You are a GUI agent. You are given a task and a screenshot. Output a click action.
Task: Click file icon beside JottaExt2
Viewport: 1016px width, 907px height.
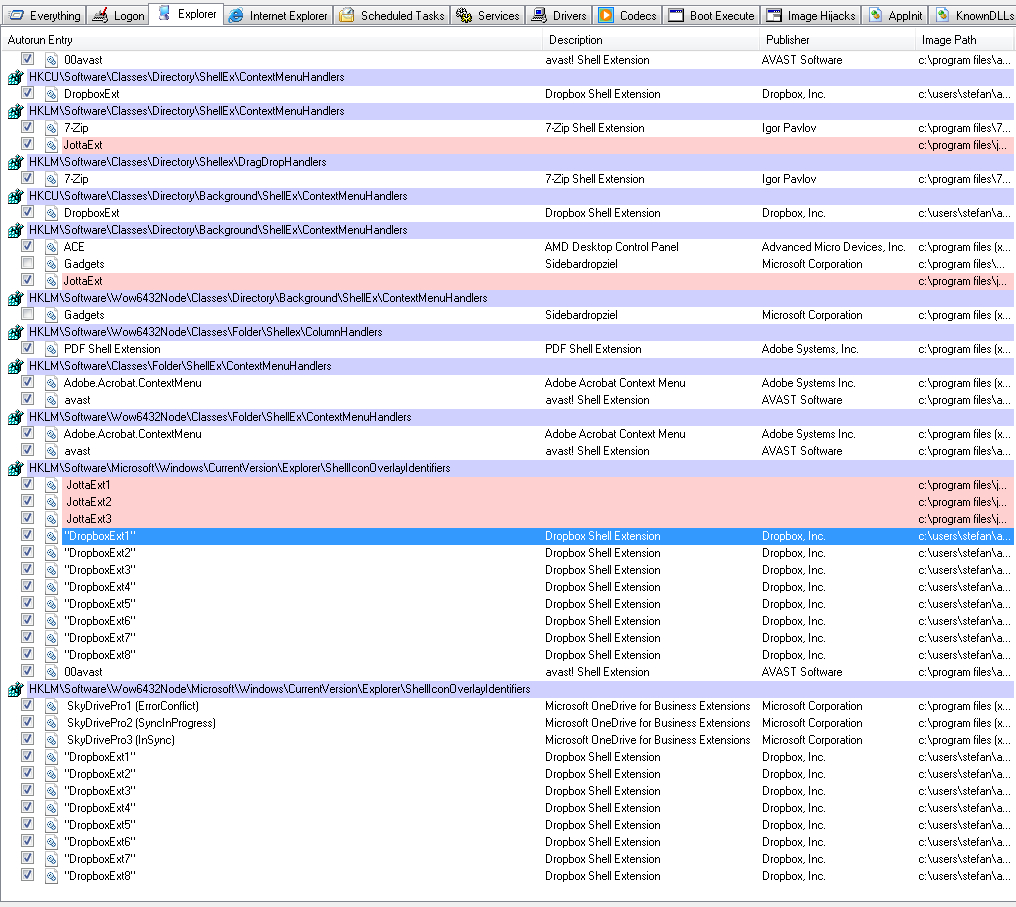[52, 502]
